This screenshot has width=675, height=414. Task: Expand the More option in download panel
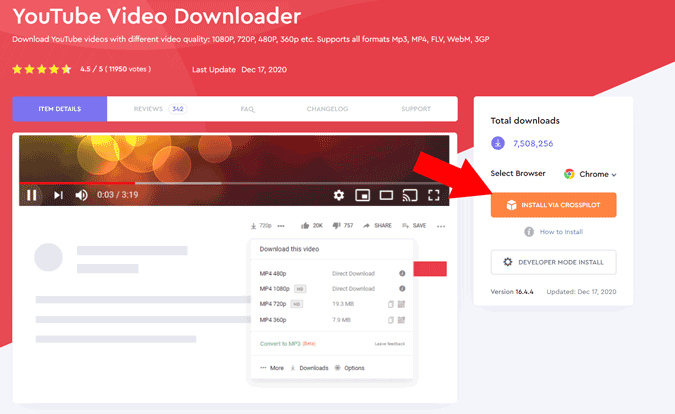(272, 368)
